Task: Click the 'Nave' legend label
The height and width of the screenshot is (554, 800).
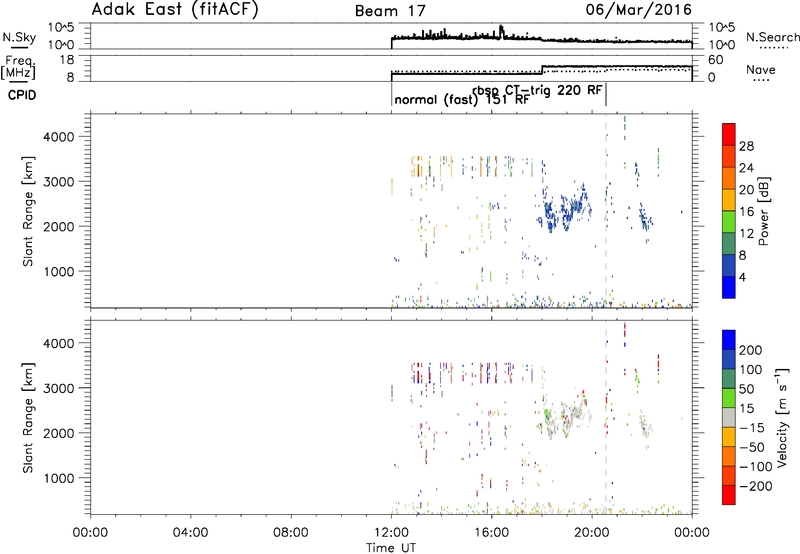Action: (761, 69)
